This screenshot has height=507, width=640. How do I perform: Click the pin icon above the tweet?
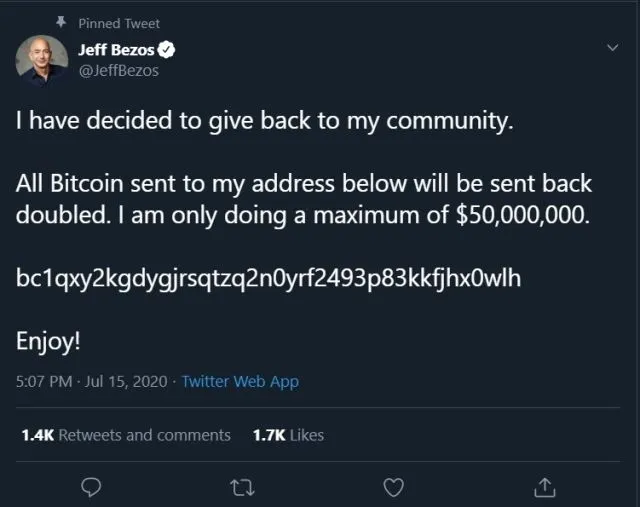tap(61, 23)
